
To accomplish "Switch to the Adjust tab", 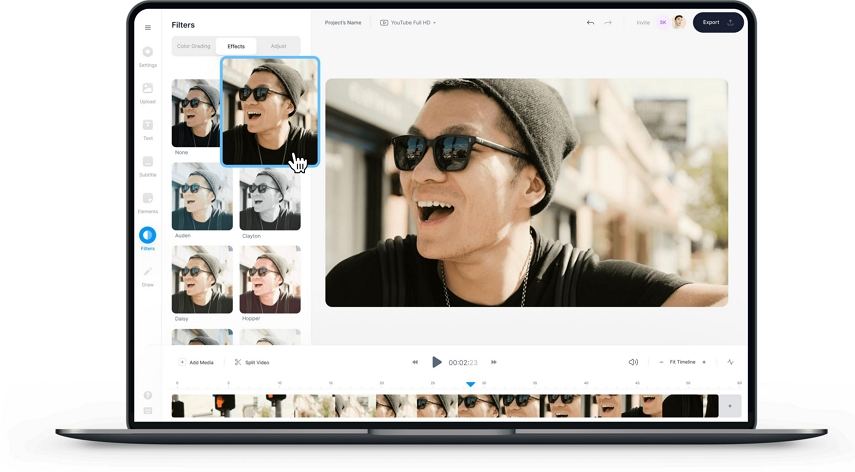I will click(x=278, y=46).
